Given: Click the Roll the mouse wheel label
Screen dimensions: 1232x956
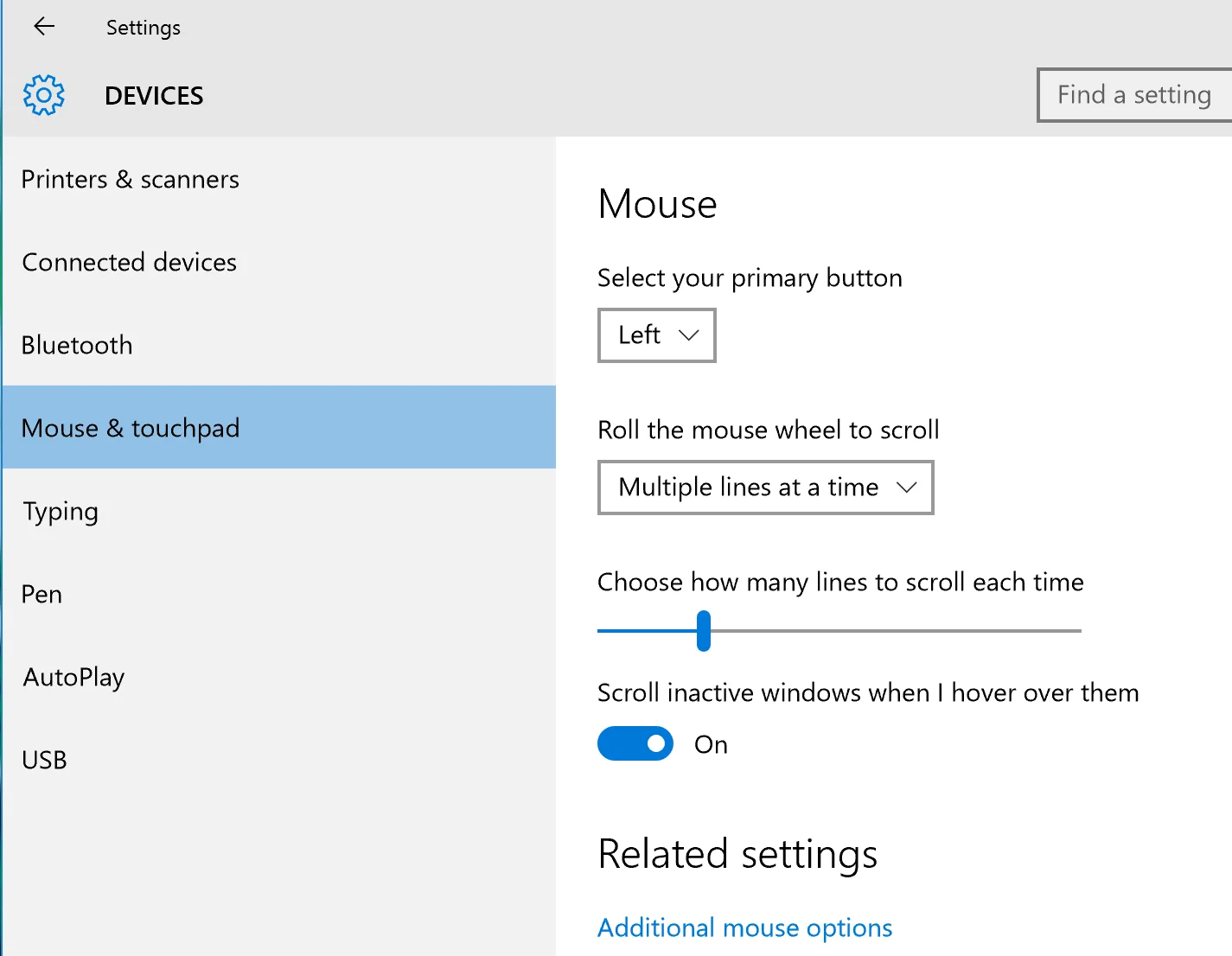Looking at the screenshot, I should (x=768, y=430).
